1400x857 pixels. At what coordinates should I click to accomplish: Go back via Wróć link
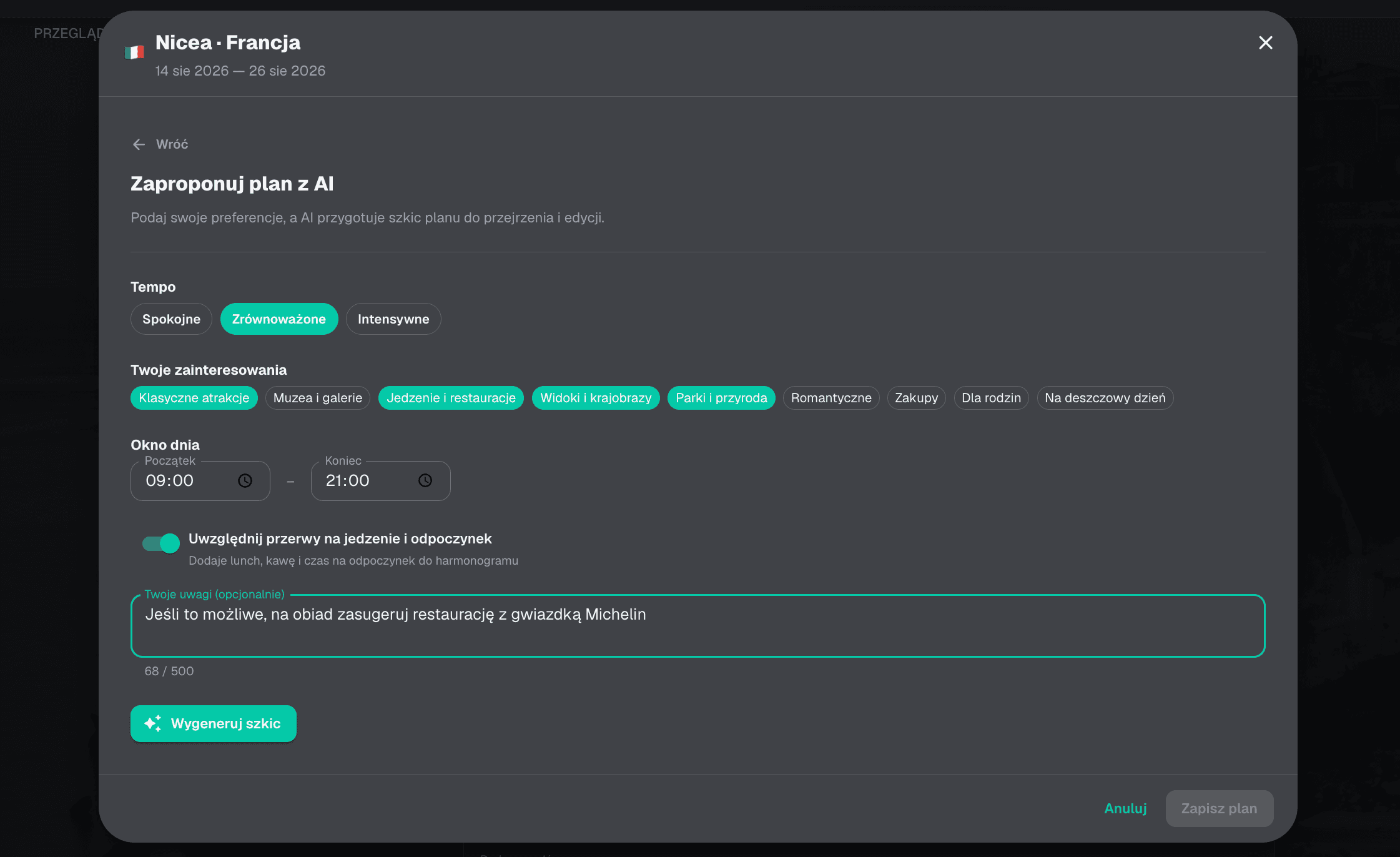pyautogui.click(x=172, y=144)
